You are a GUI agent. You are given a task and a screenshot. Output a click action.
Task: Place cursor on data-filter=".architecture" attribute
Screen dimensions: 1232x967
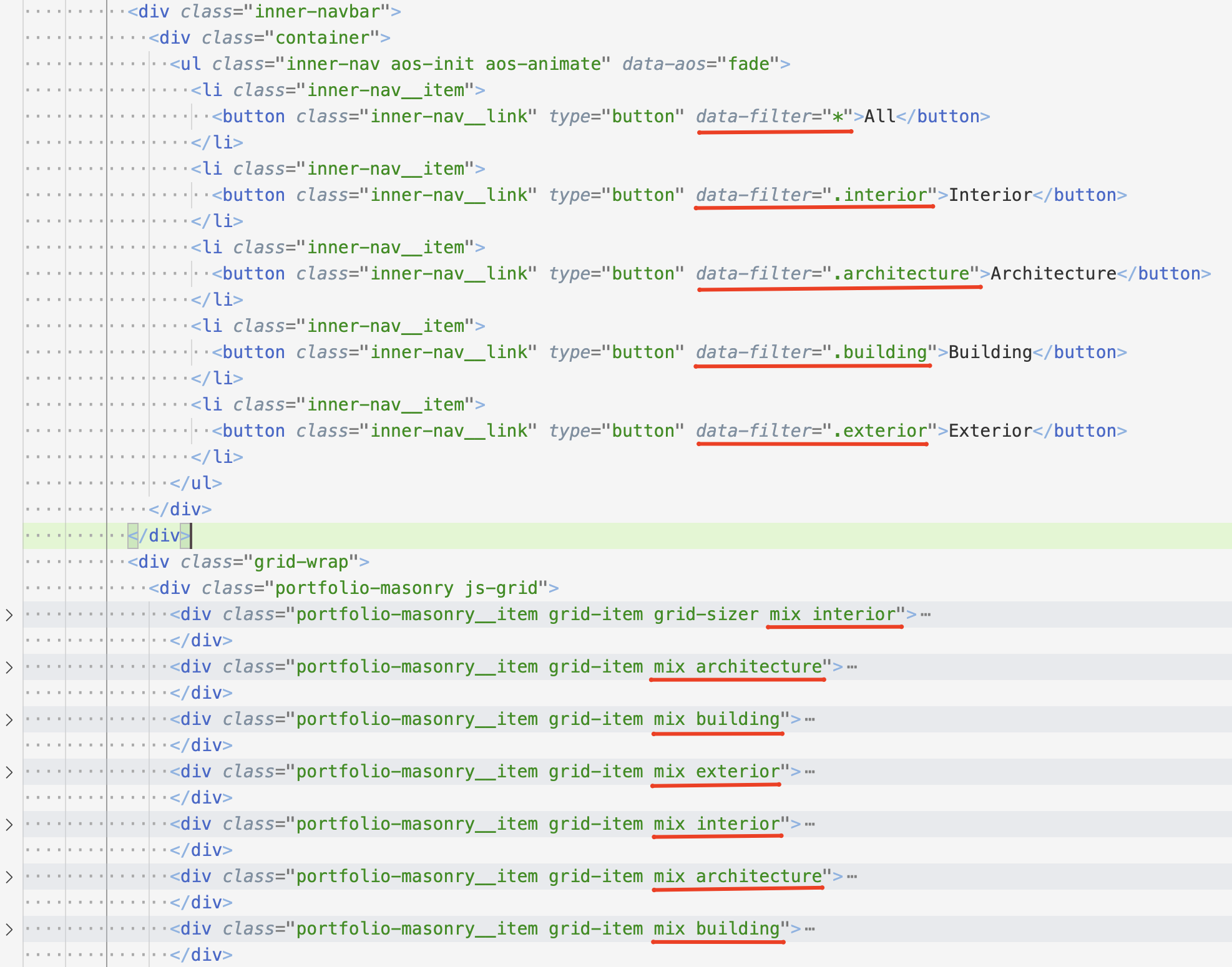point(838,274)
